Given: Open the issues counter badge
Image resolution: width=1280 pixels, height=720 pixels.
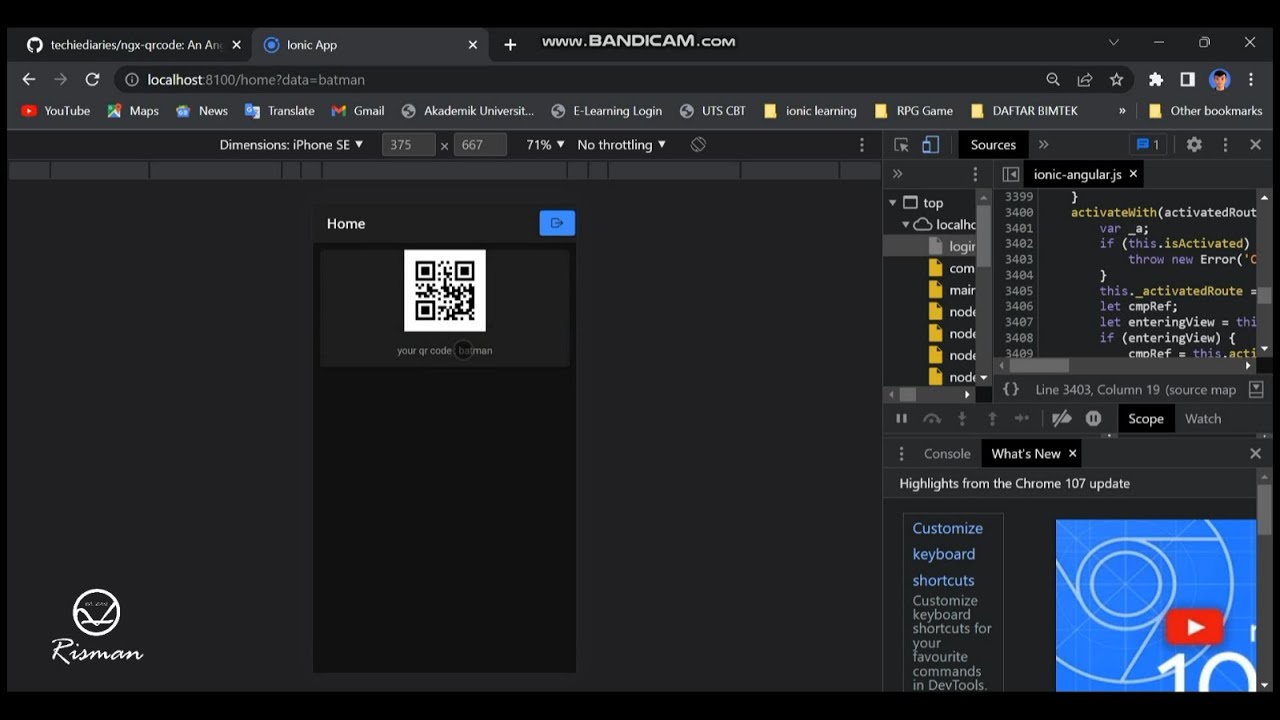Looking at the screenshot, I should [x=1148, y=145].
